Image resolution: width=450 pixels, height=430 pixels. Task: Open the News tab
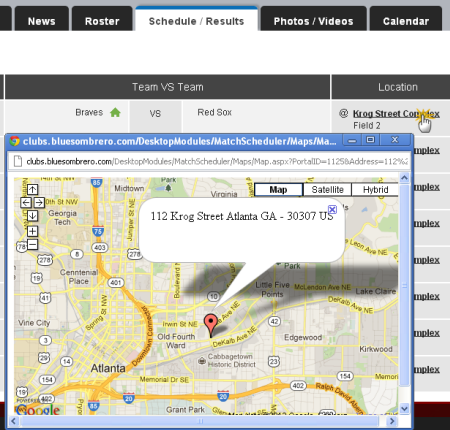pyautogui.click(x=42, y=19)
